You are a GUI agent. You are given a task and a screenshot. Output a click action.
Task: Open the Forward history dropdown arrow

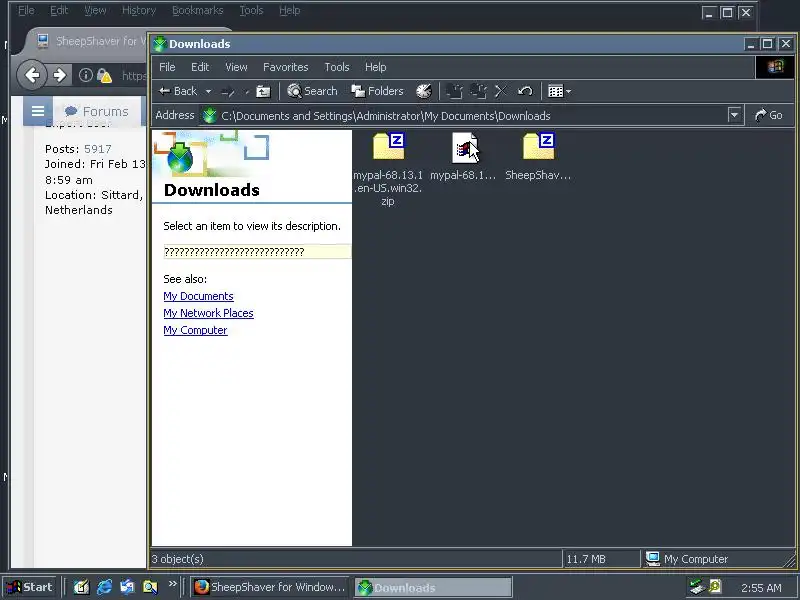coord(246,92)
